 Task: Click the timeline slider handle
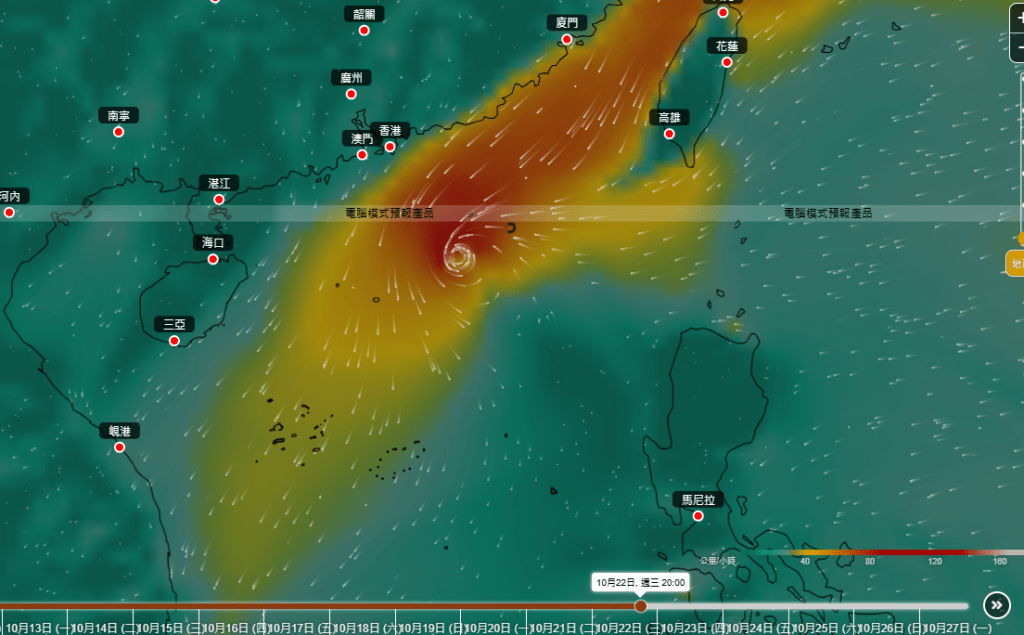(641, 606)
